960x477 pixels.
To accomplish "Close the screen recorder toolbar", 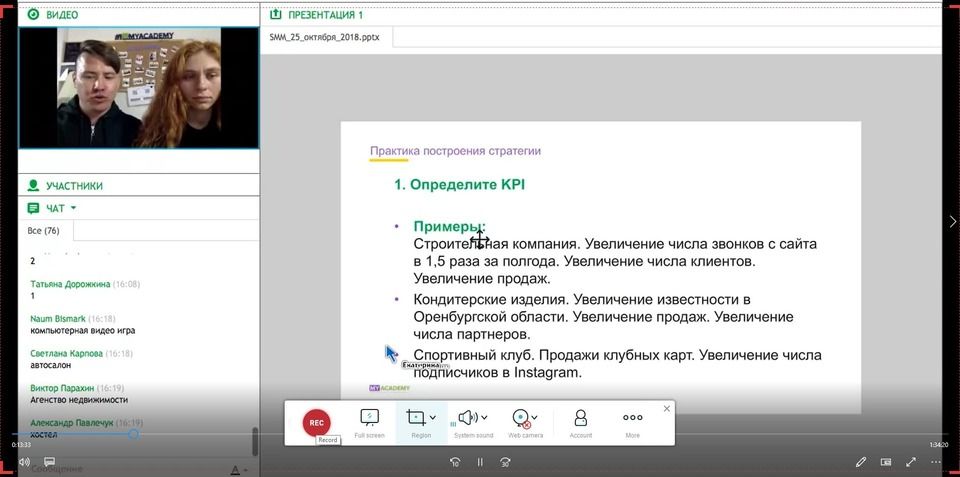I will pos(667,408).
